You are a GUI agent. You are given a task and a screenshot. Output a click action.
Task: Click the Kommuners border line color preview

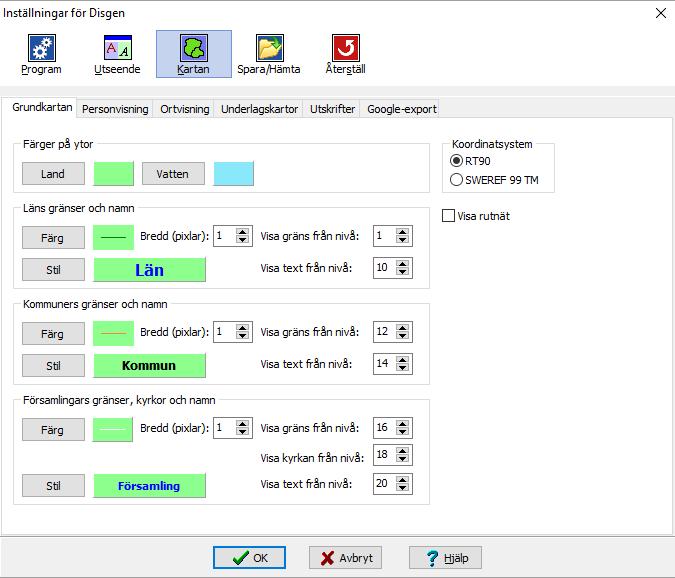coord(114,333)
